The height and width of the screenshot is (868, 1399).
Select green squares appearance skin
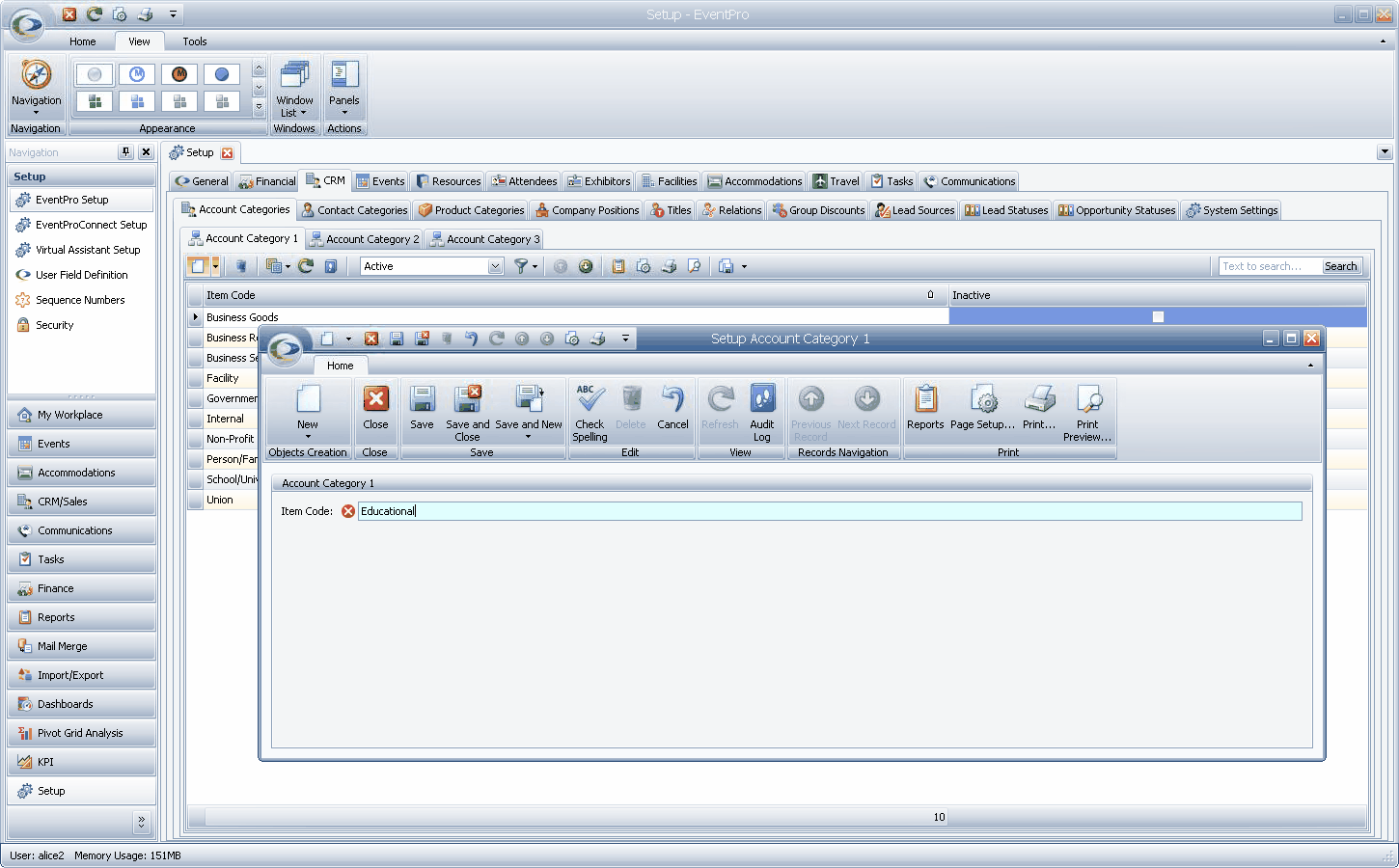pos(95,101)
